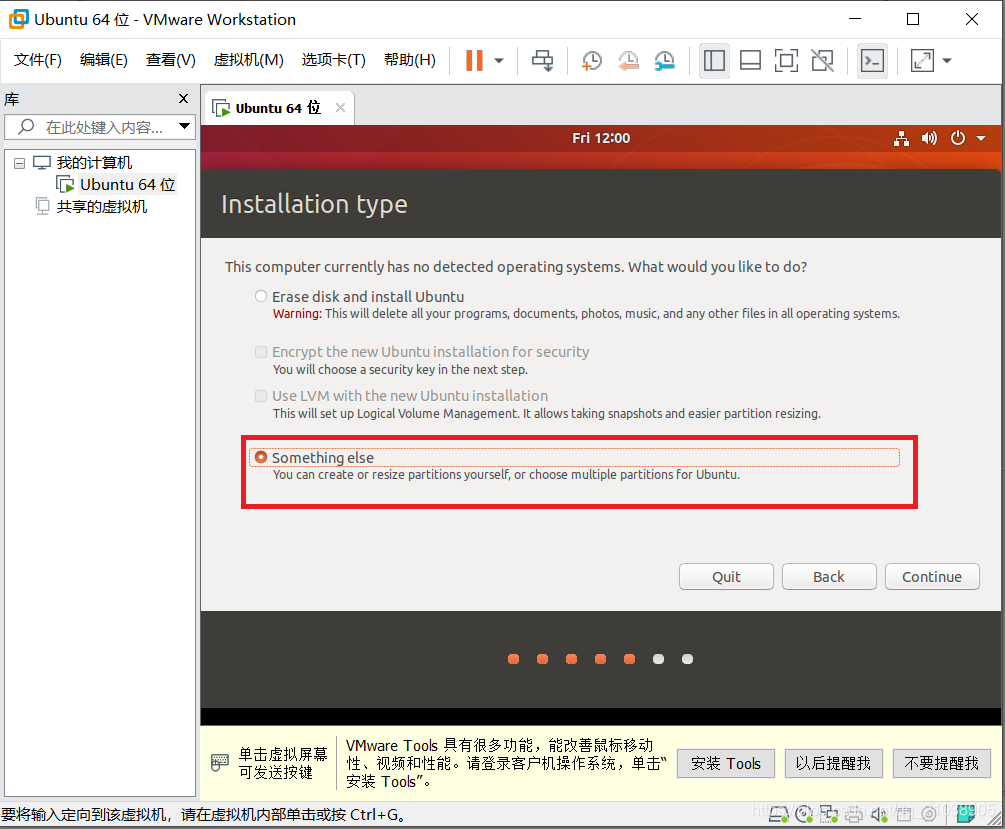Open the 帮助(H) menu
Viewport: 1005px width, 829px height.
[410, 60]
